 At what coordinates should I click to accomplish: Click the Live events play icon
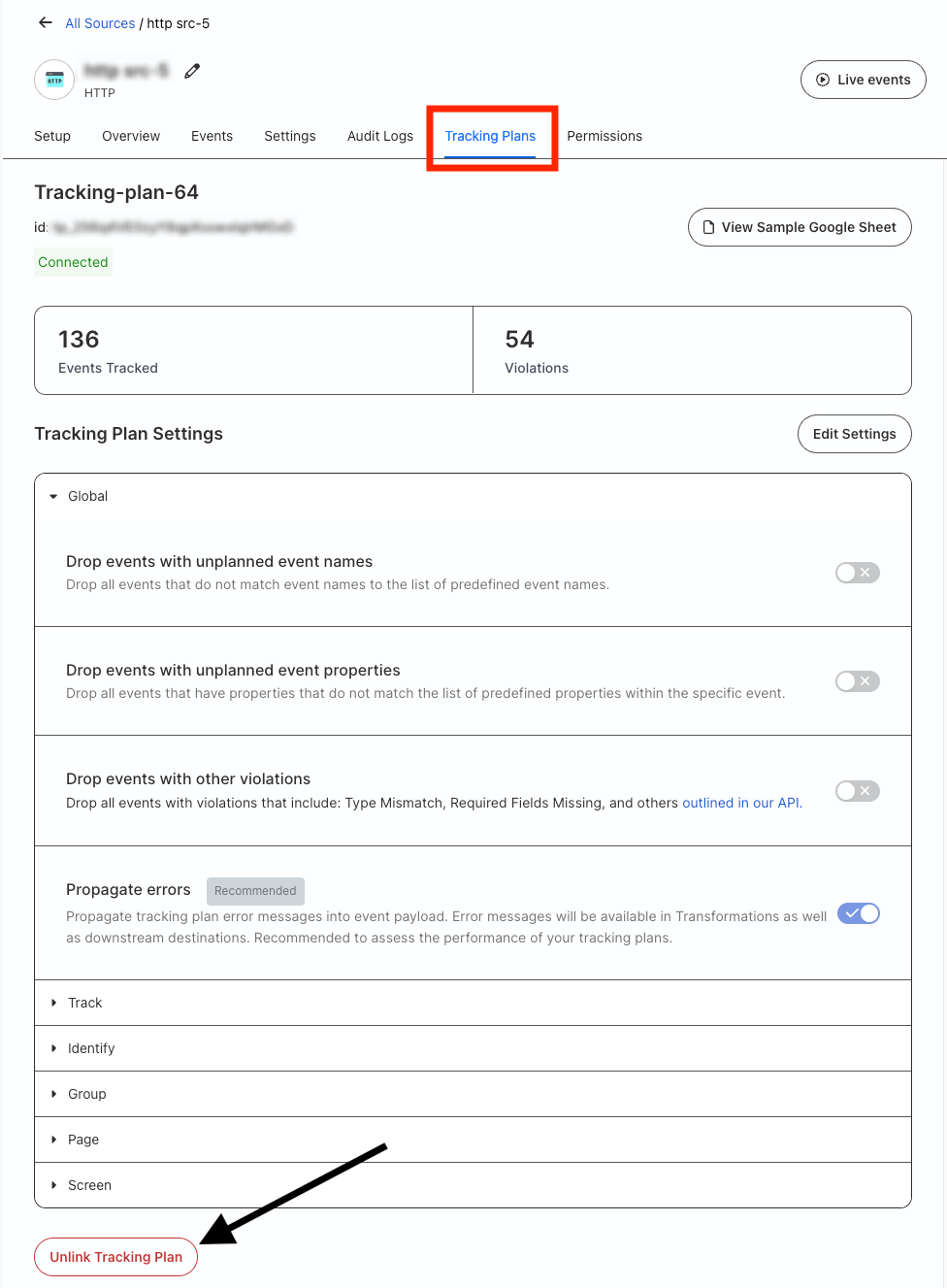[823, 80]
